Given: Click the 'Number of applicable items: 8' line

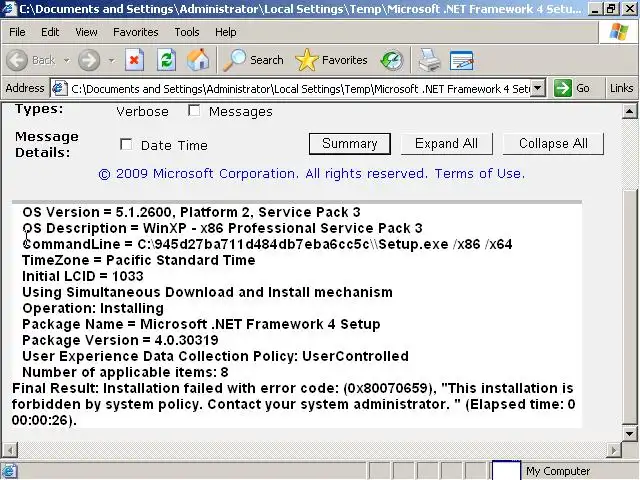Looking at the screenshot, I should coord(125,372).
